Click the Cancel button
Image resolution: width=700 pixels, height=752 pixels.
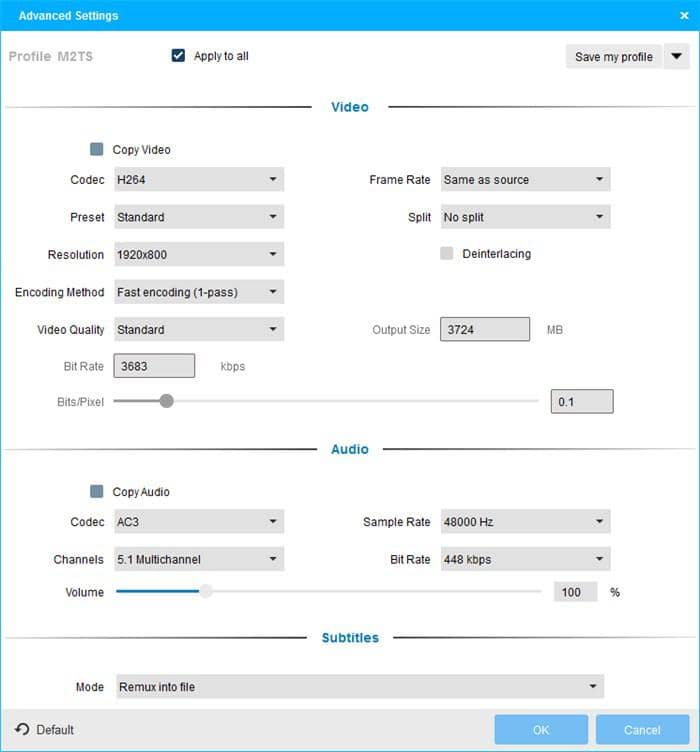642,729
